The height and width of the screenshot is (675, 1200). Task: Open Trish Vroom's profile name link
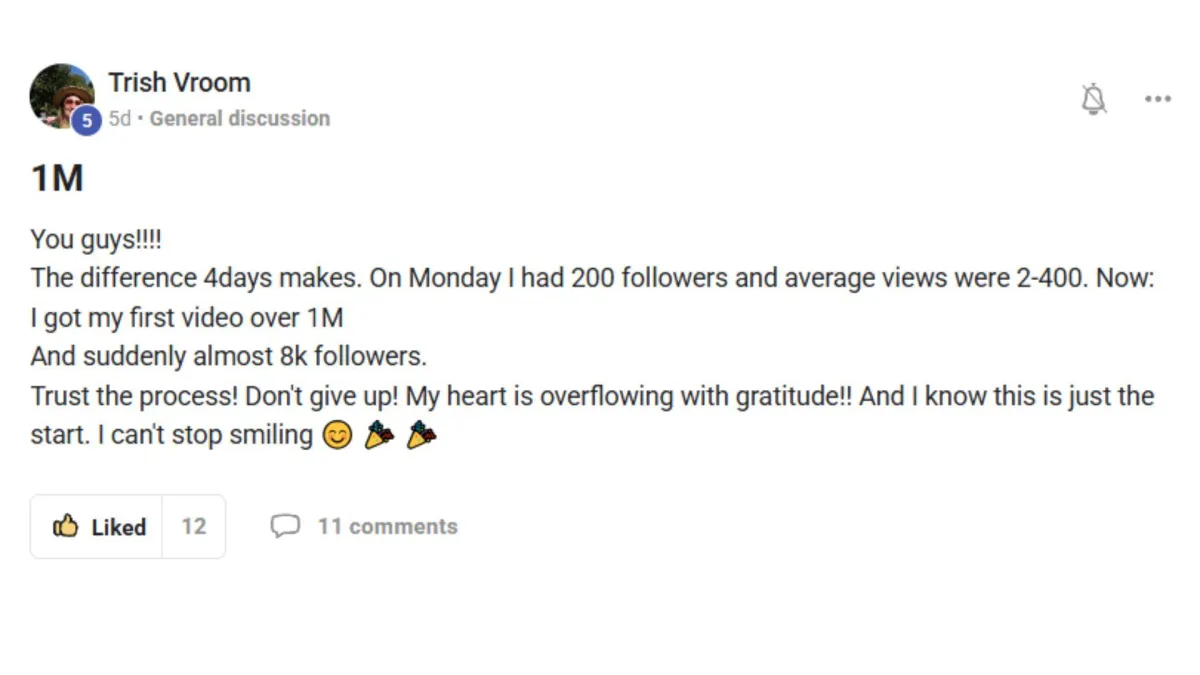179,82
